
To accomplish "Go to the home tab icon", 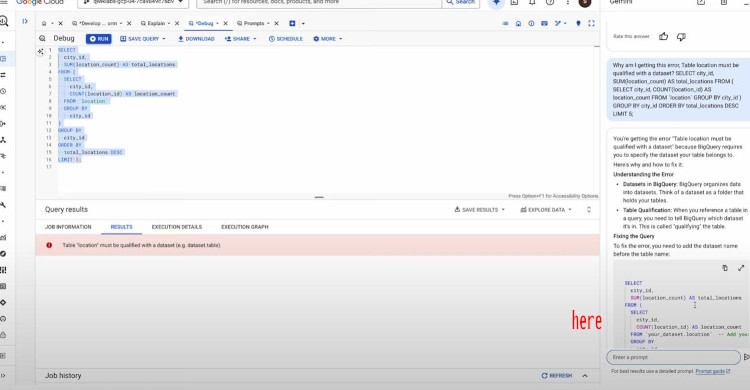I will tap(44, 23).
